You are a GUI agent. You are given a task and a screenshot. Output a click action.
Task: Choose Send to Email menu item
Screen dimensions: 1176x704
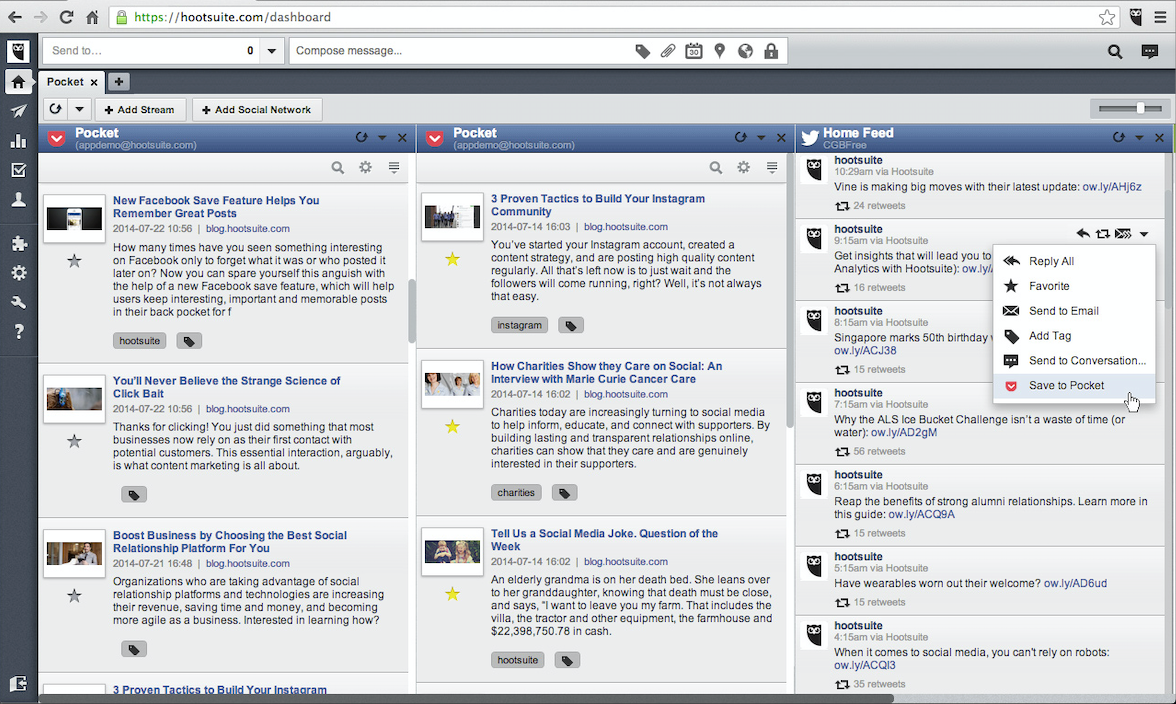[x=1074, y=310]
